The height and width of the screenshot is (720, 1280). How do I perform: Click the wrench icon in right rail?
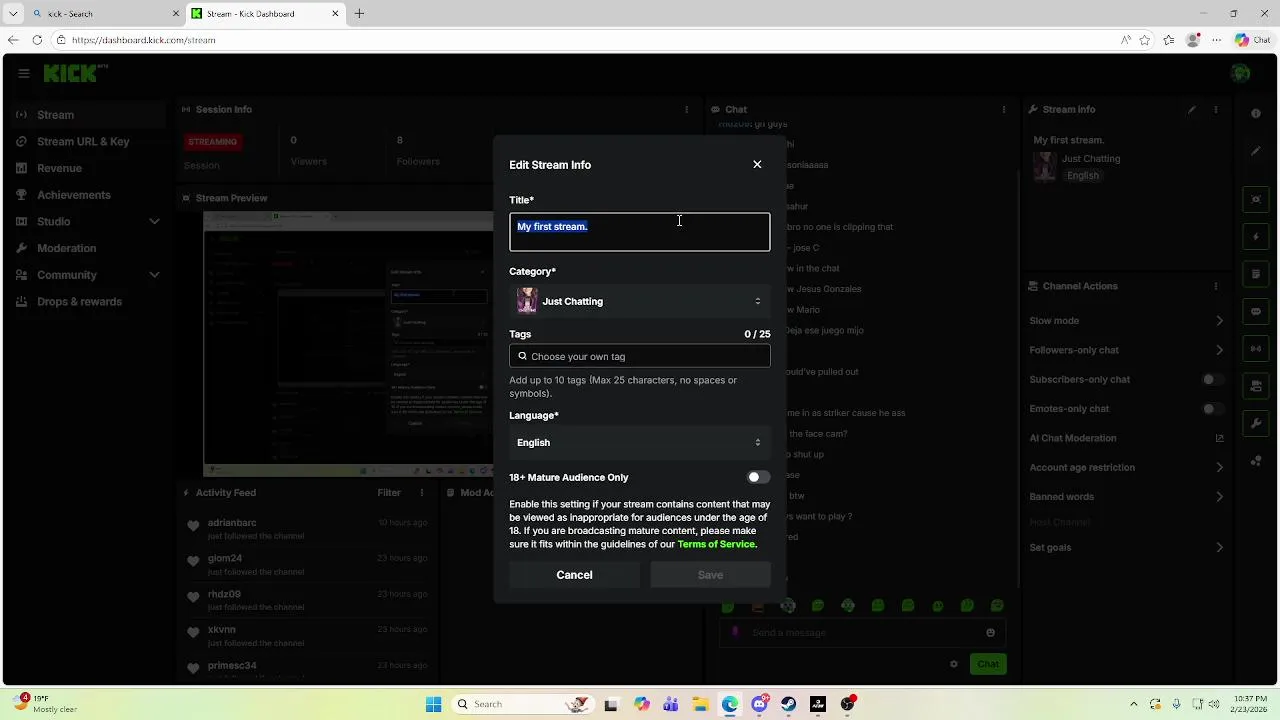pos(1256,424)
